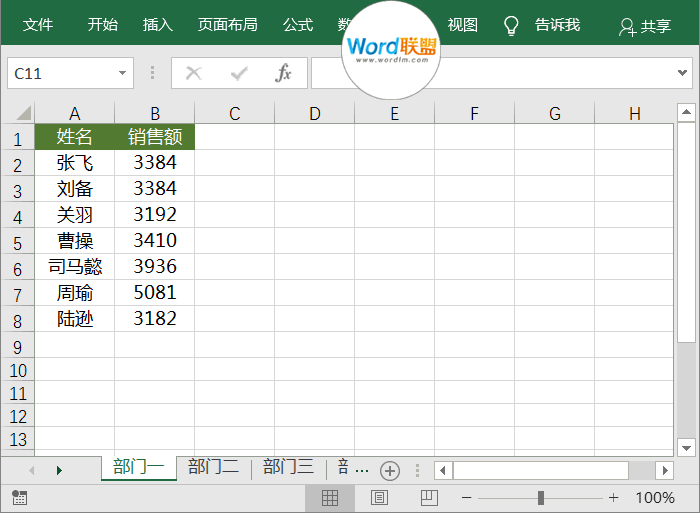This screenshot has height=513, width=700.
Task: Select row 5 header
Action: click(18, 241)
